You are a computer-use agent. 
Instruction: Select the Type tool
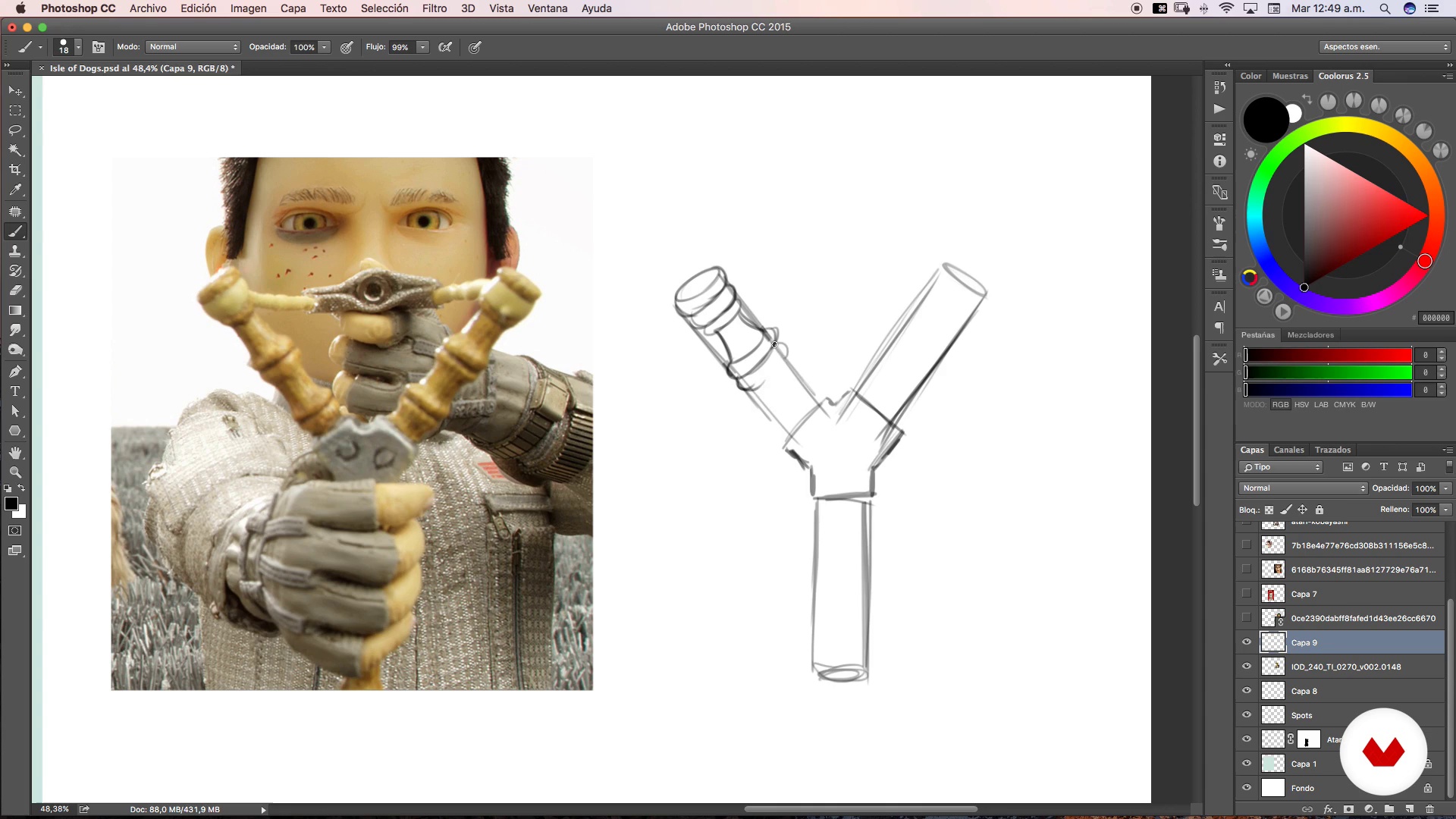(x=15, y=391)
